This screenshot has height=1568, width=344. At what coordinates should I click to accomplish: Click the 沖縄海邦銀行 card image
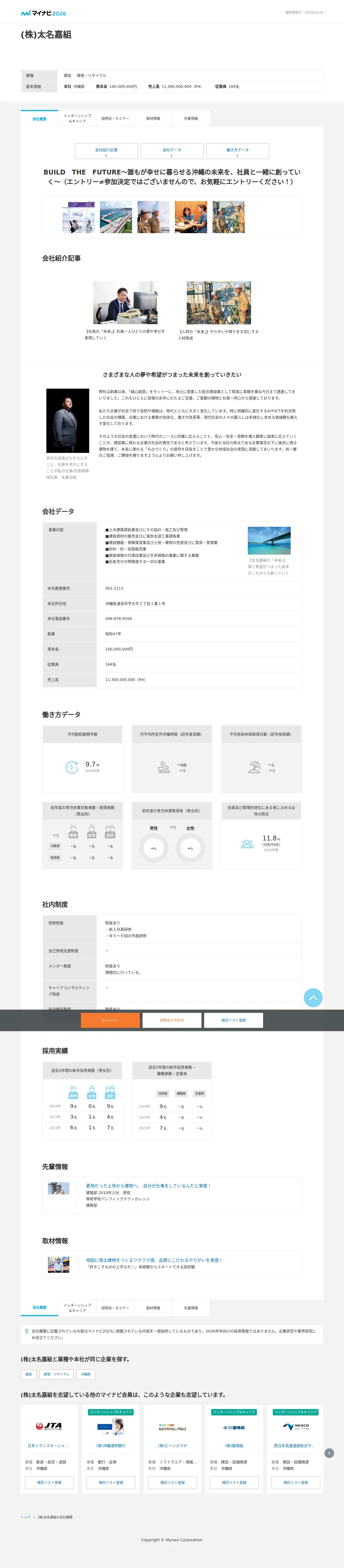coord(111,1427)
